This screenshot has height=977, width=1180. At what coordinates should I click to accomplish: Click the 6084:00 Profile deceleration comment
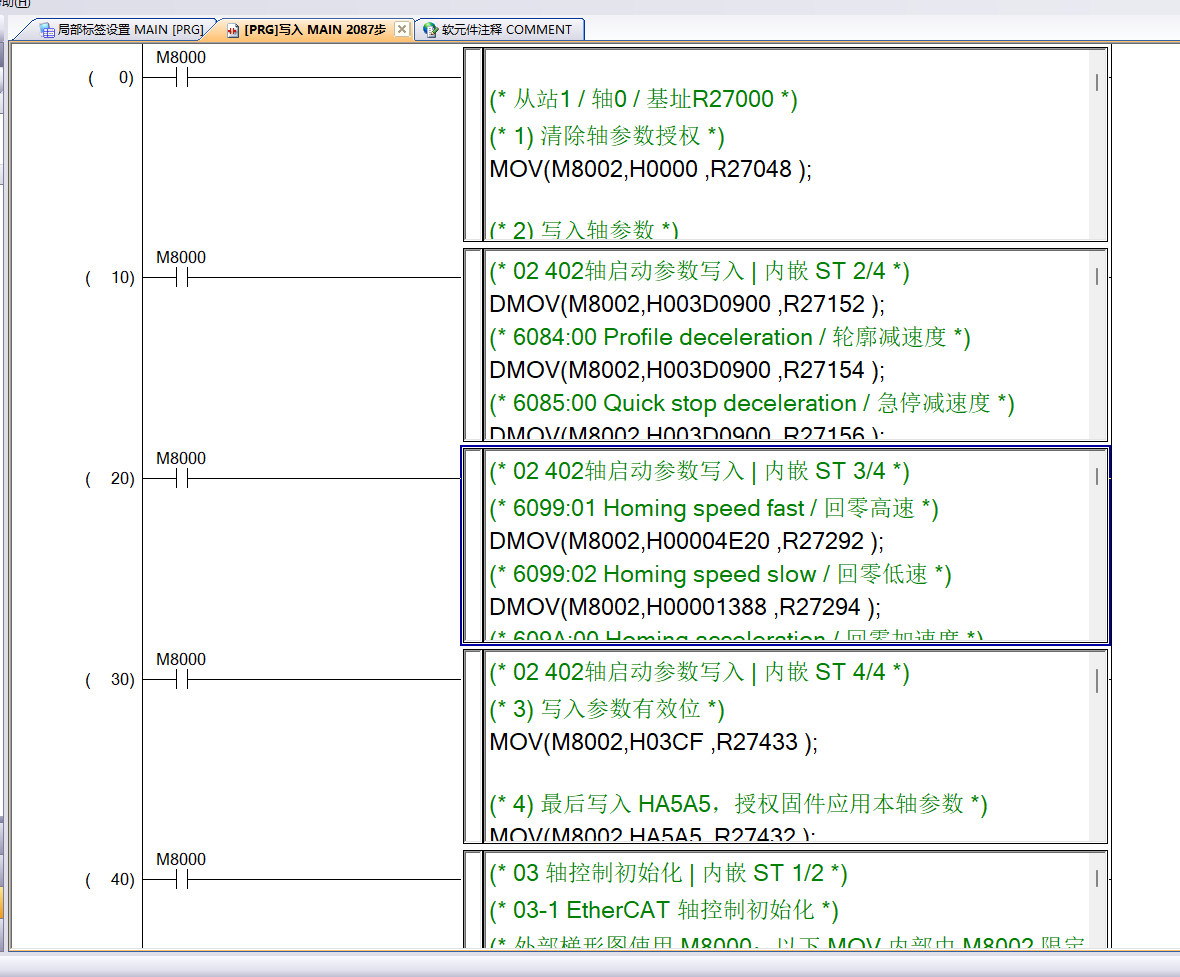coord(730,337)
